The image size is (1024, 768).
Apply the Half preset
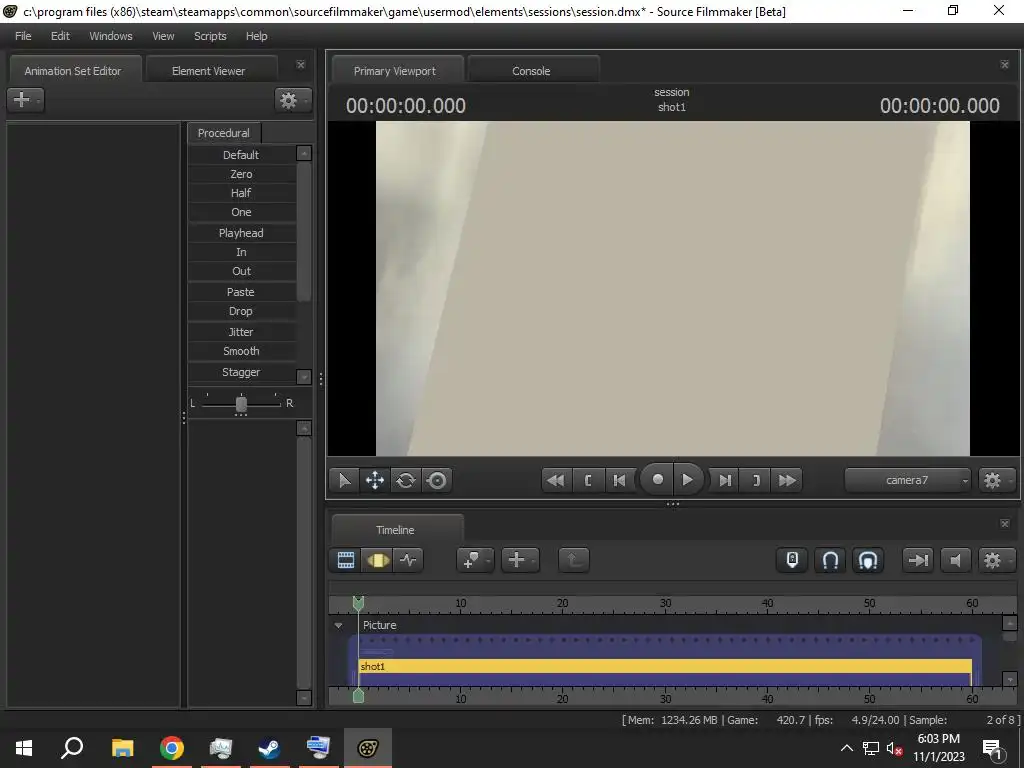tap(241, 193)
